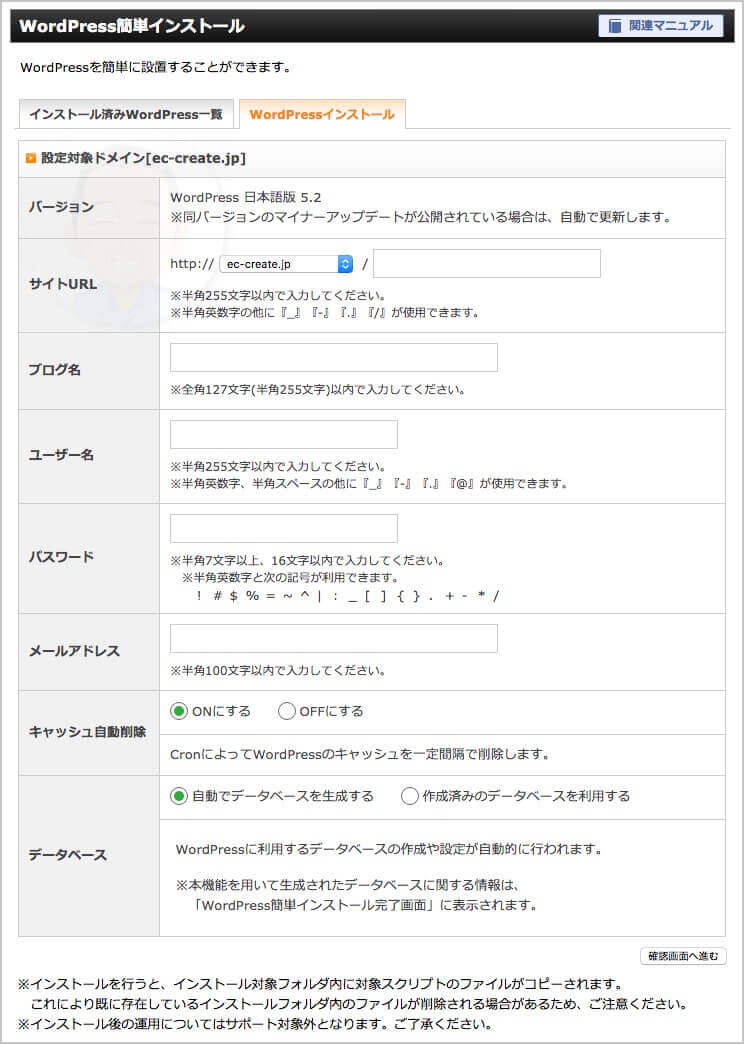Click the WordPress 日本語版 5.2 version text
744x1044 pixels.
click(x=246, y=197)
